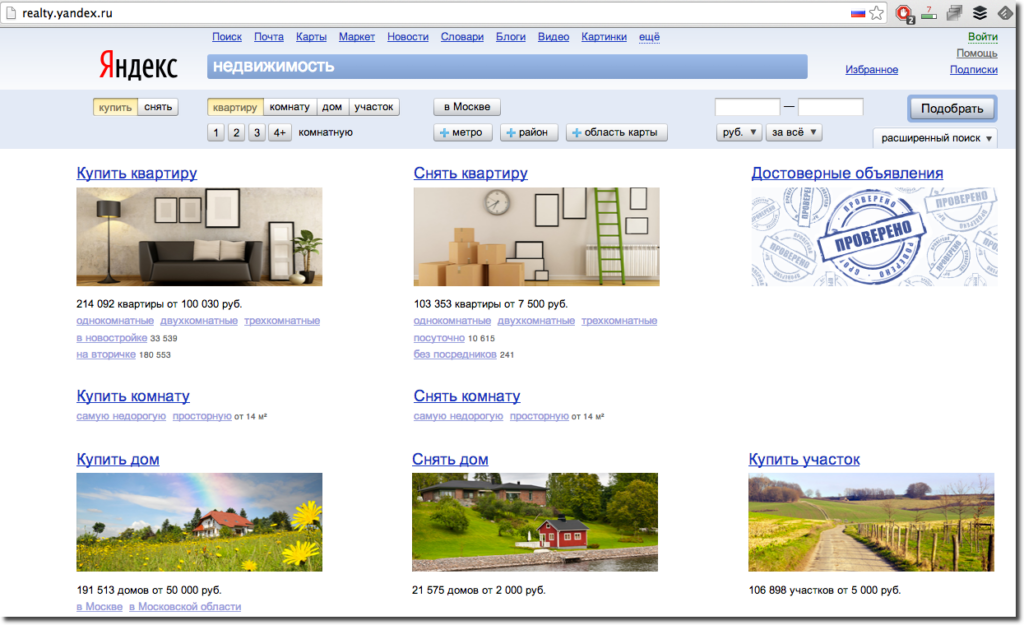Expand 'расширенный поиск' advanced search

coord(935,138)
